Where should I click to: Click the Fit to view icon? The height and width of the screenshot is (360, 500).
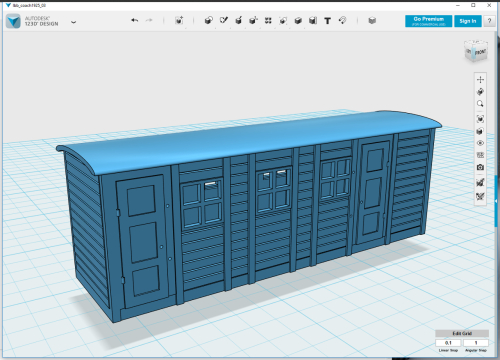[480, 119]
